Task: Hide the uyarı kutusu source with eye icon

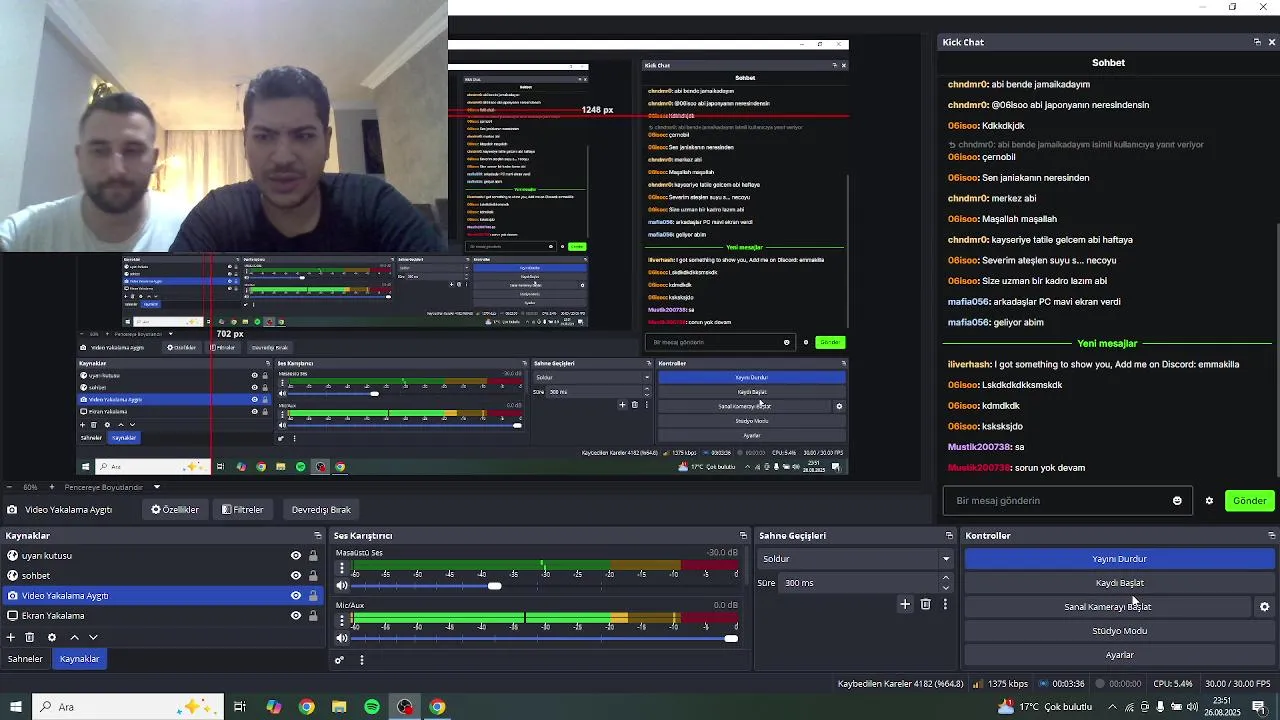Action: click(296, 556)
